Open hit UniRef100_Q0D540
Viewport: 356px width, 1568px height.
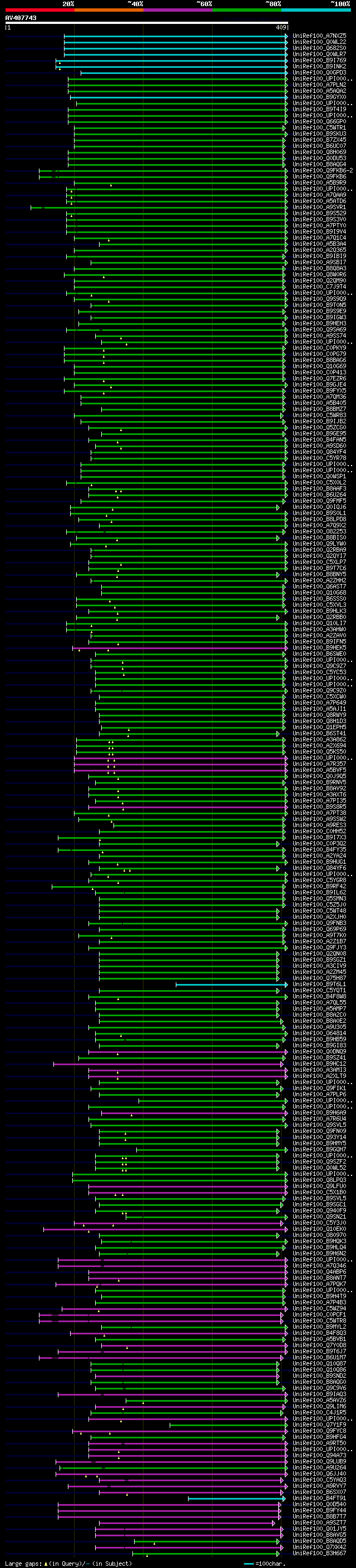[319, 1504]
